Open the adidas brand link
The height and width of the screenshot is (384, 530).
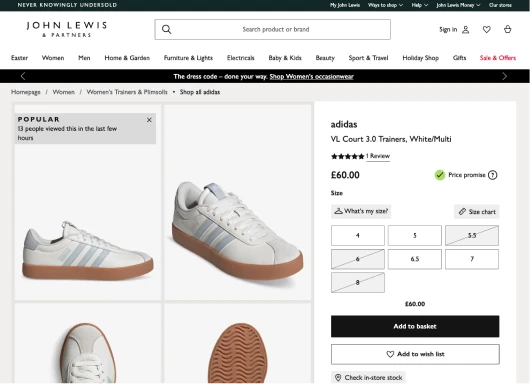[344, 124]
